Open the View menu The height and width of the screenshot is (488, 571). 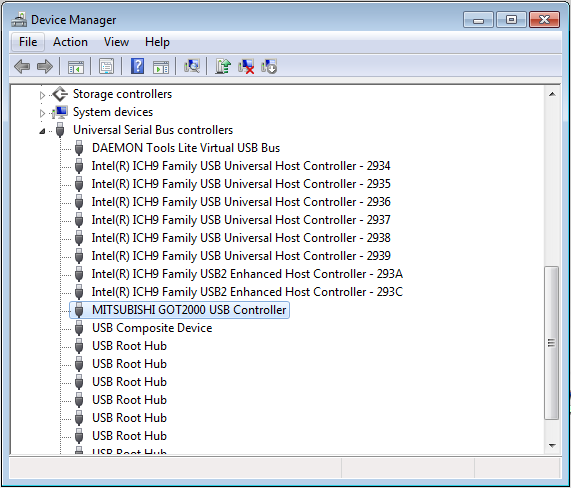(116, 42)
